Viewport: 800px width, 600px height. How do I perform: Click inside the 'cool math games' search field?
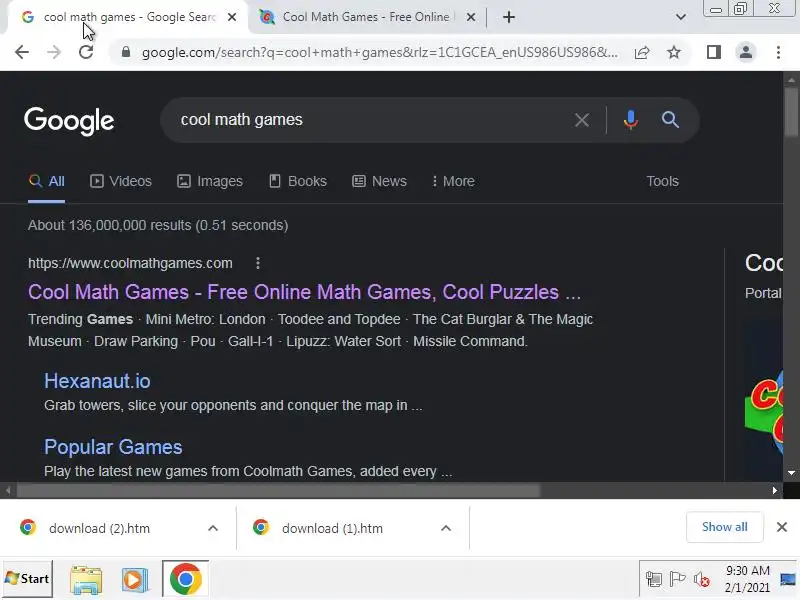click(x=365, y=120)
